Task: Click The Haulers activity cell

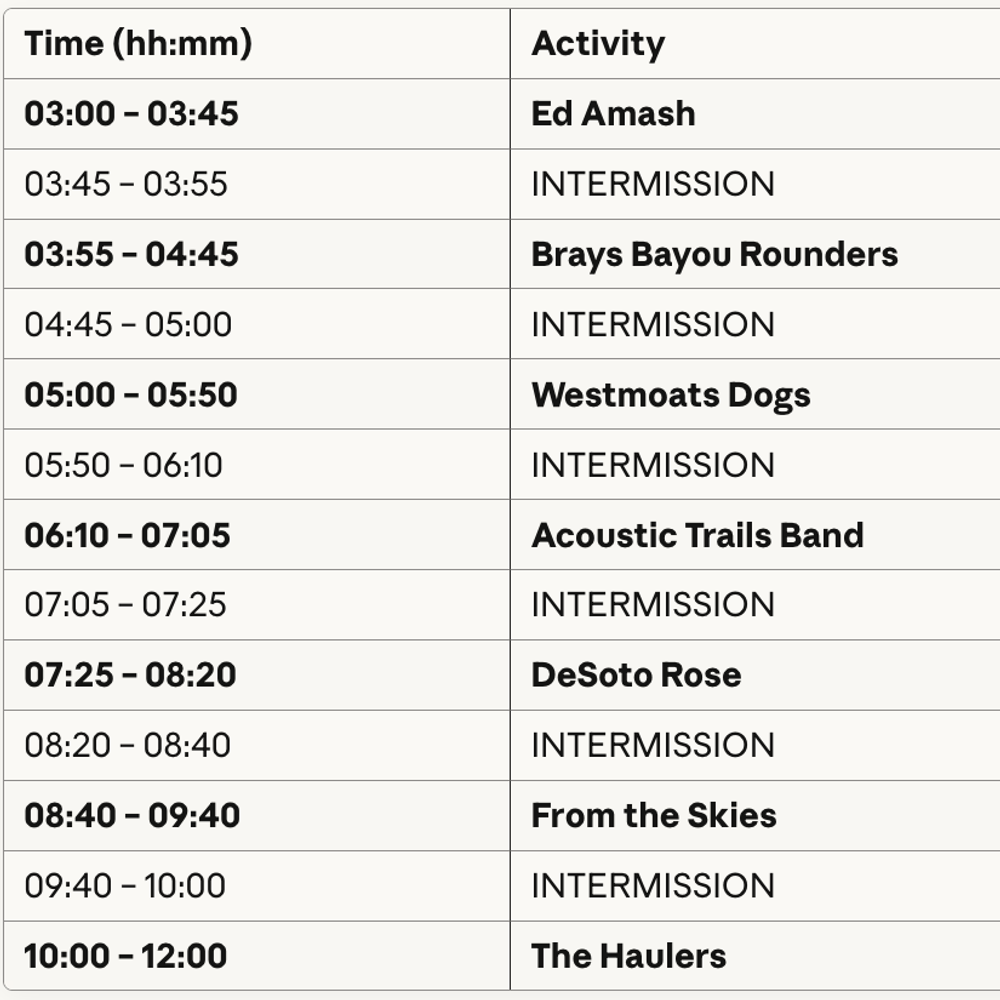Action: coord(628,956)
